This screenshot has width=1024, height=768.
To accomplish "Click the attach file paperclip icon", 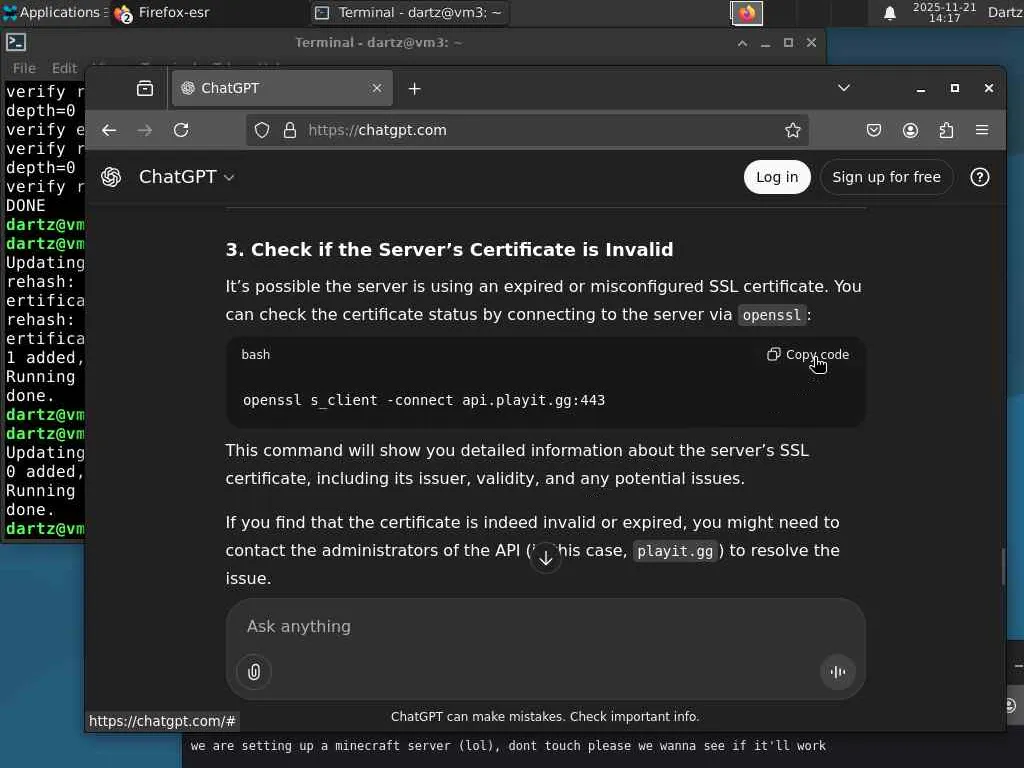I will coord(254,671).
